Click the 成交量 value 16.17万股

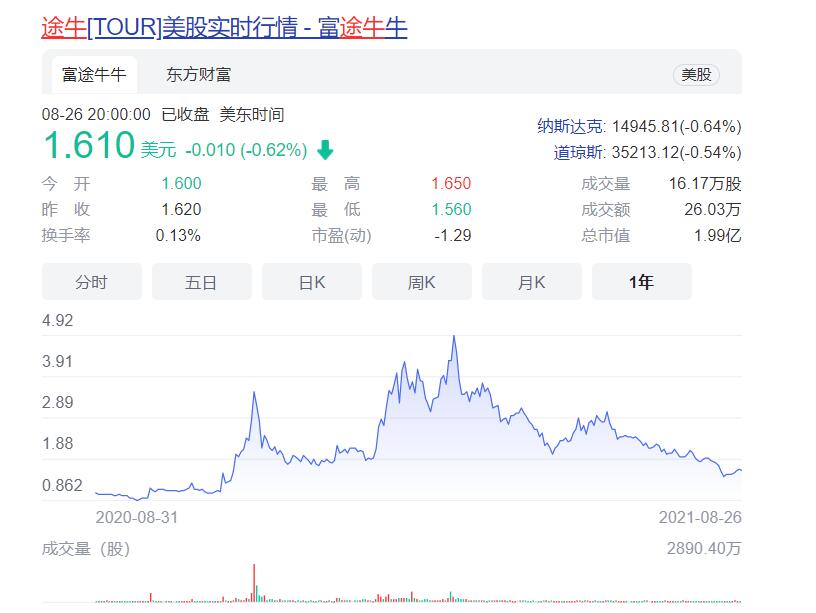(x=705, y=183)
